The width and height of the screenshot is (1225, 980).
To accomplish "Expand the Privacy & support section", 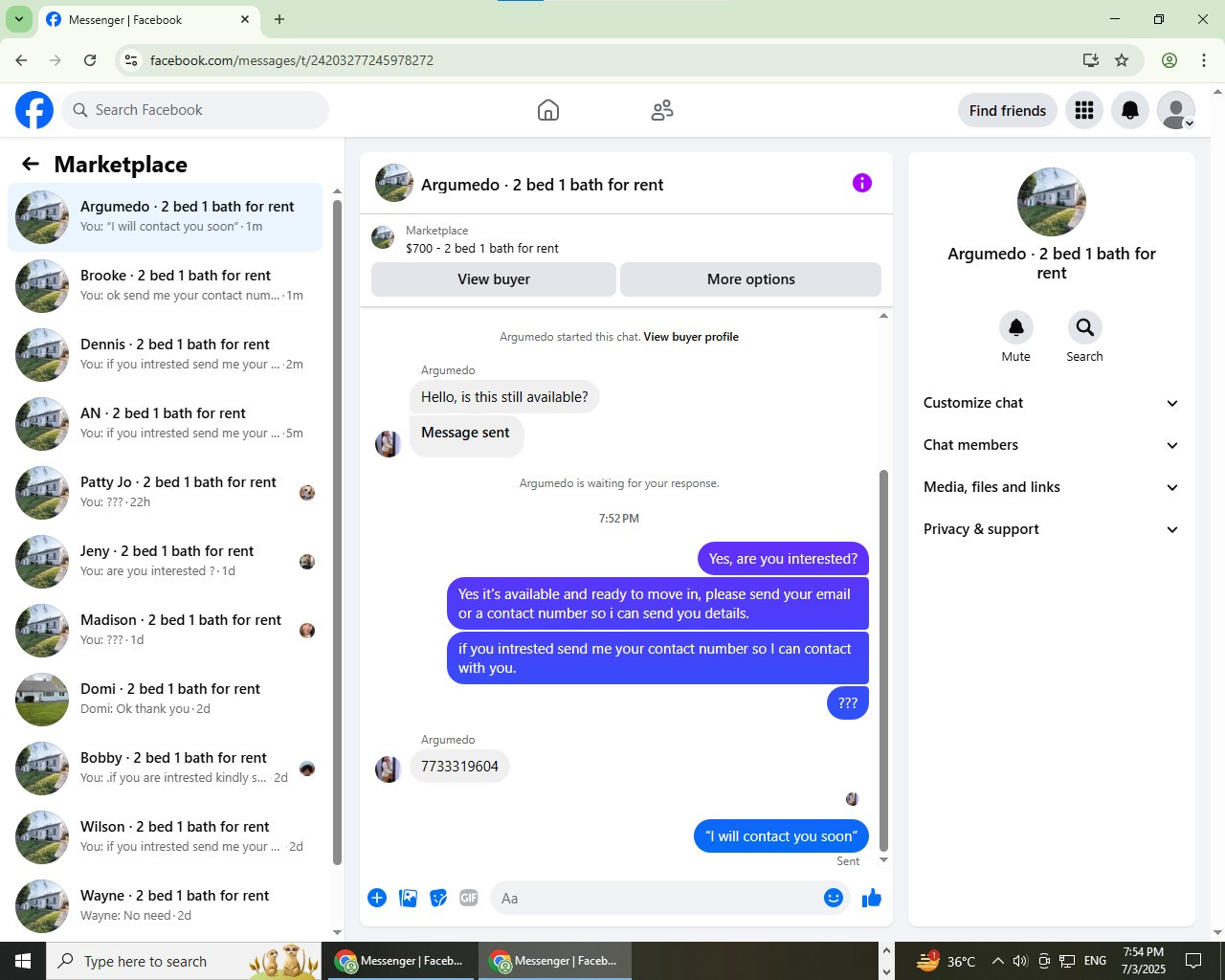I will [x=1051, y=529].
